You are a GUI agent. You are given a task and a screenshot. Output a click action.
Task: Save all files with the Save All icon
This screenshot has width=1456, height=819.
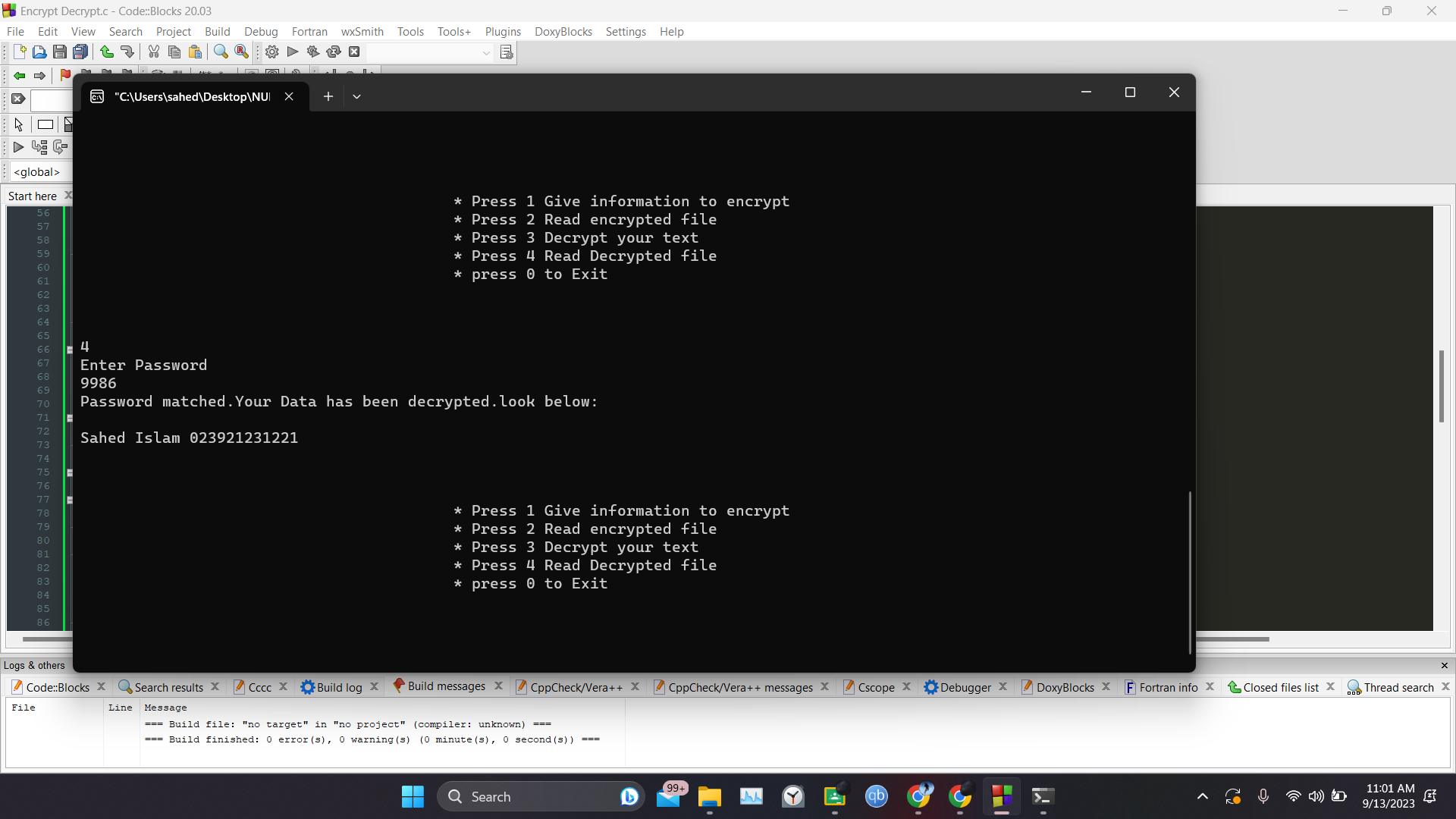(80, 52)
